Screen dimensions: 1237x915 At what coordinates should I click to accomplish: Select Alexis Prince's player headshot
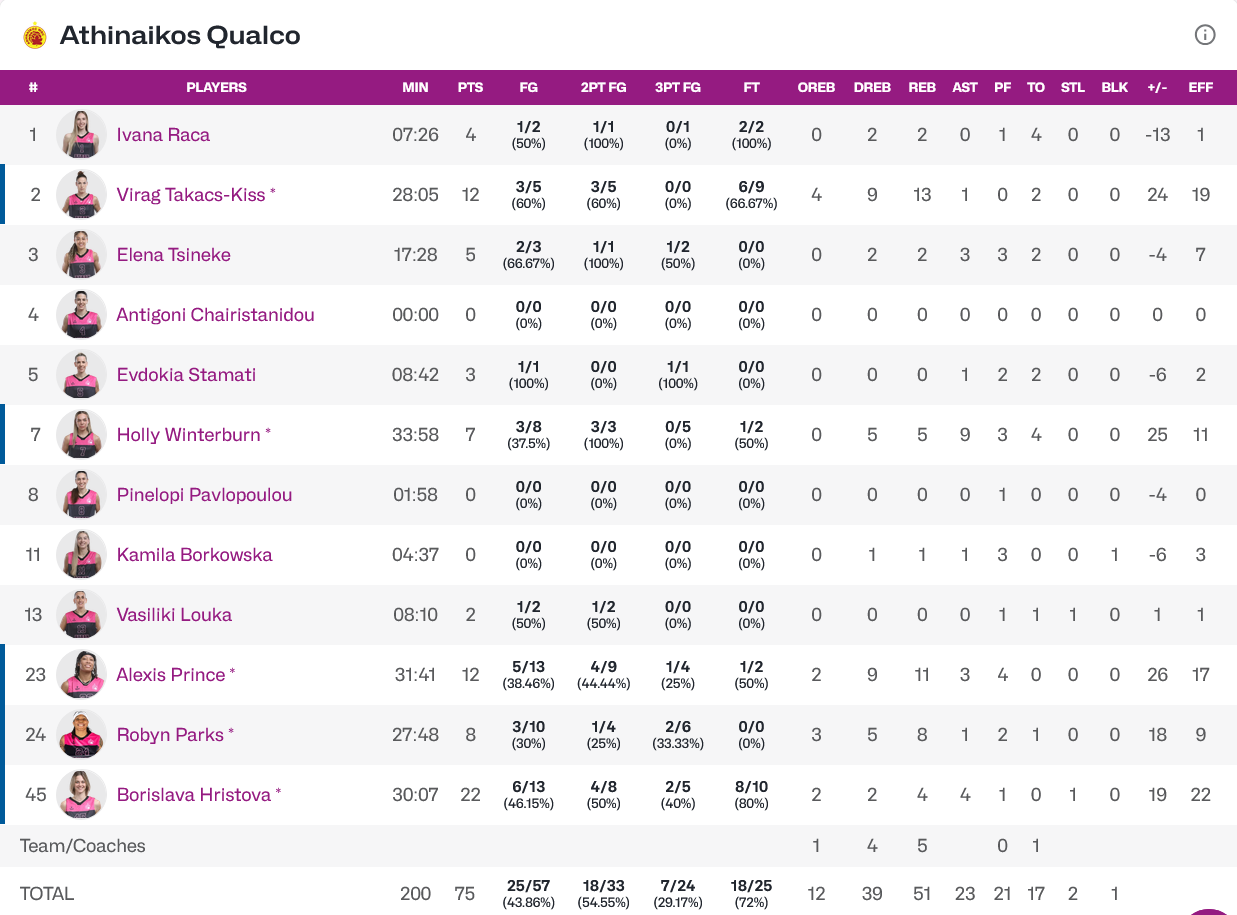tap(81, 675)
